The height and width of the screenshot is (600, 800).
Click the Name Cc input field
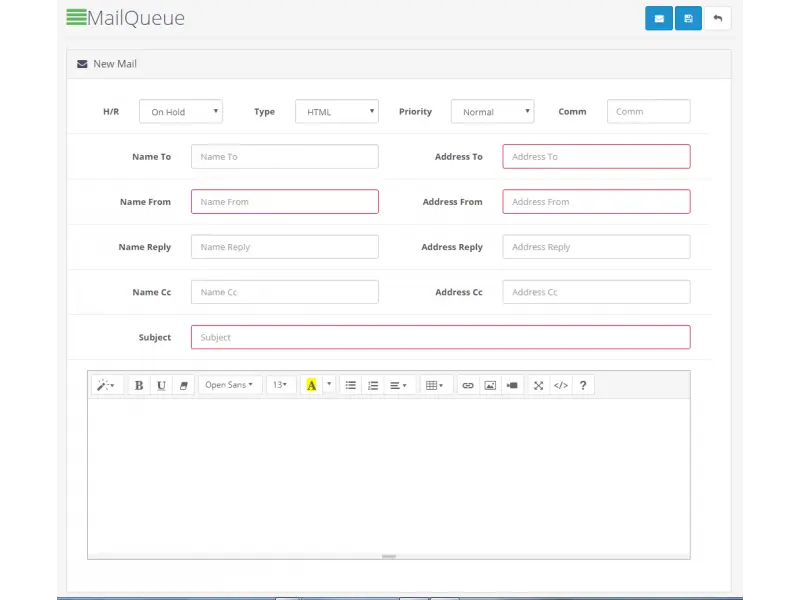coord(285,292)
